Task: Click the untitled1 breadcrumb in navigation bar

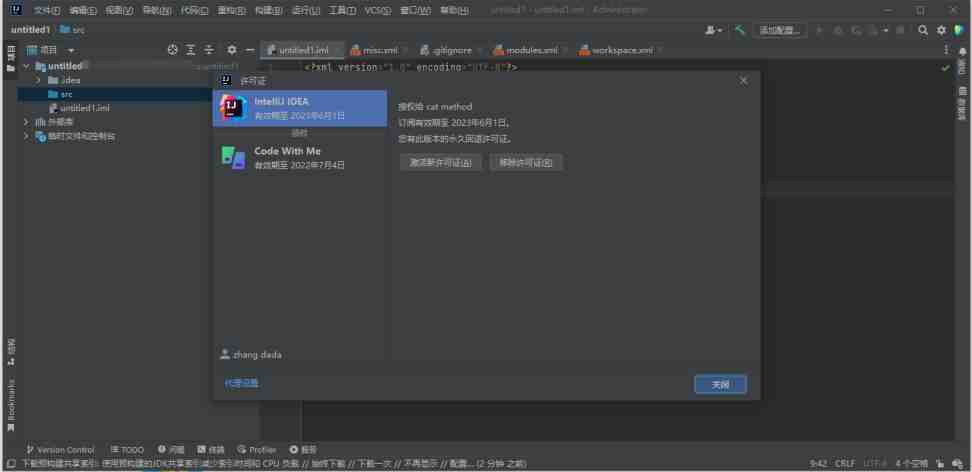Action: (x=30, y=30)
